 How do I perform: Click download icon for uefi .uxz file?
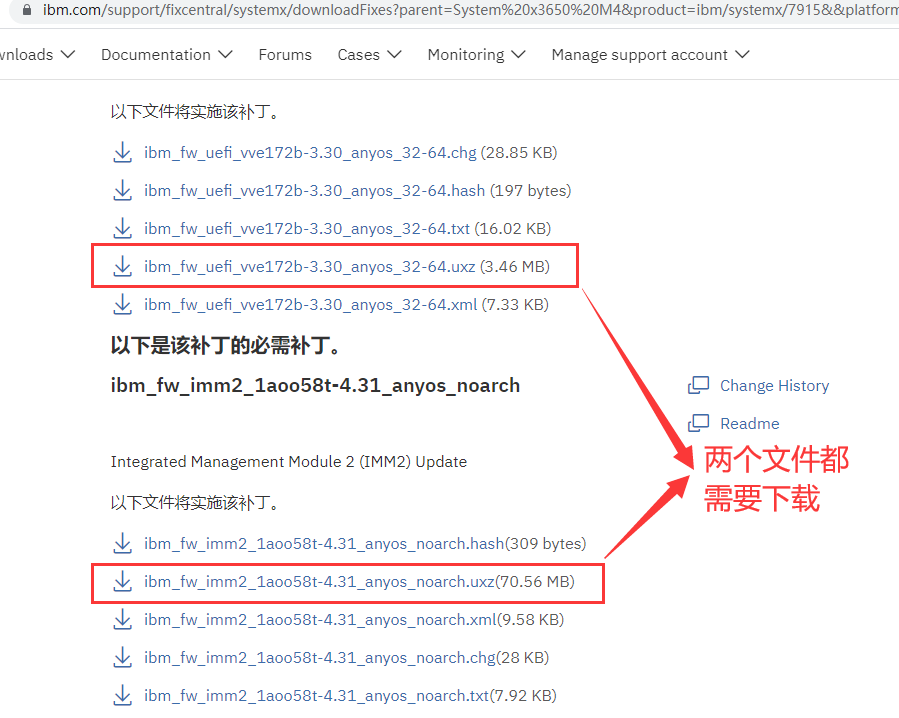tap(122, 266)
